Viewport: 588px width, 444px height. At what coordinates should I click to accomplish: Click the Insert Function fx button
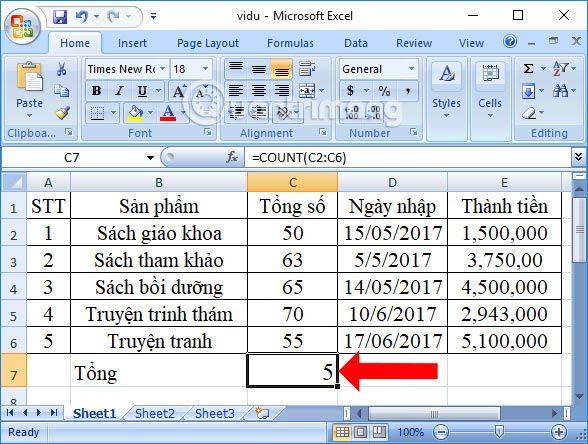pos(232,157)
